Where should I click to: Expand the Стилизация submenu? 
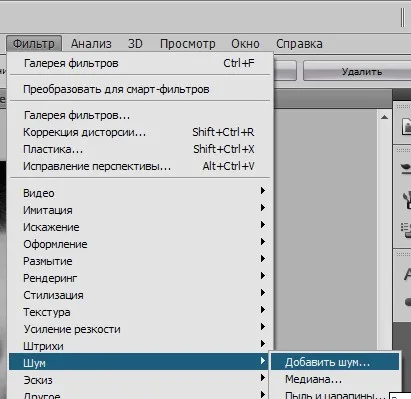point(140,295)
